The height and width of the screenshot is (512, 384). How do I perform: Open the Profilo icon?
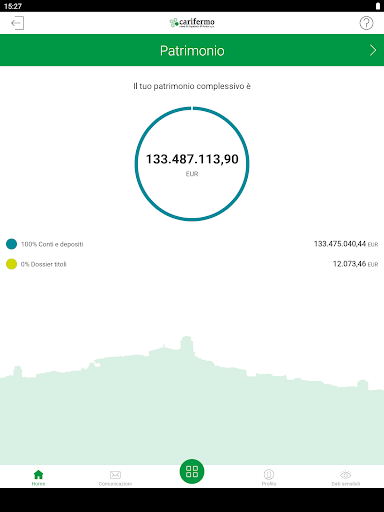click(269, 474)
